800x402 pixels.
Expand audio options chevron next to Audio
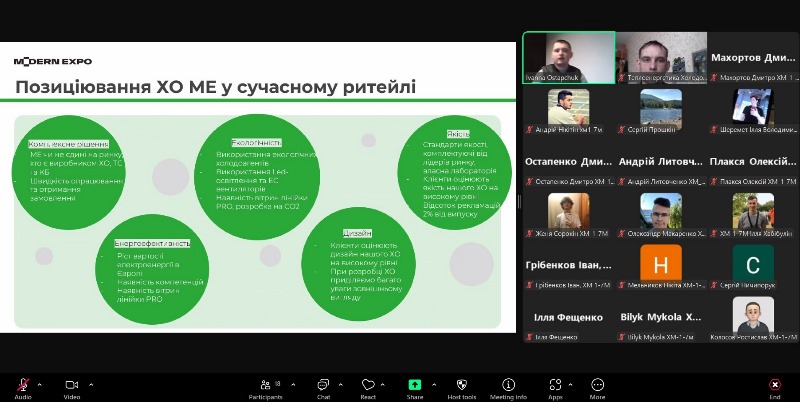(39, 385)
